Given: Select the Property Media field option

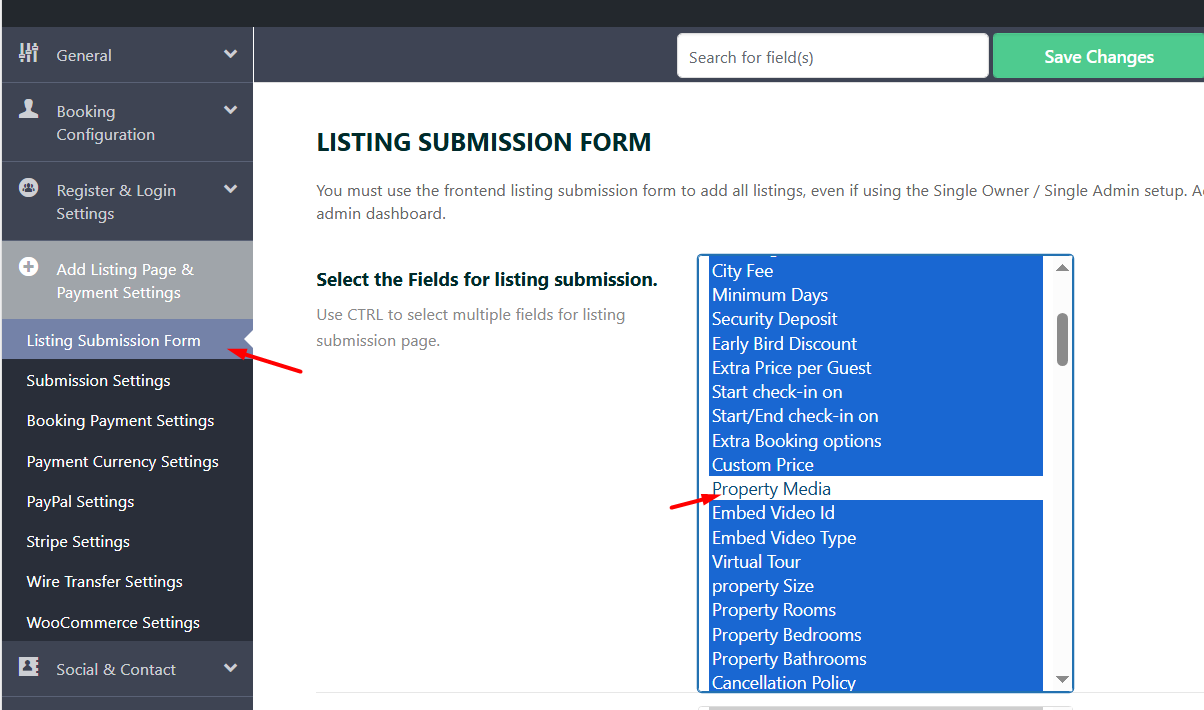Looking at the screenshot, I should click(771, 489).
